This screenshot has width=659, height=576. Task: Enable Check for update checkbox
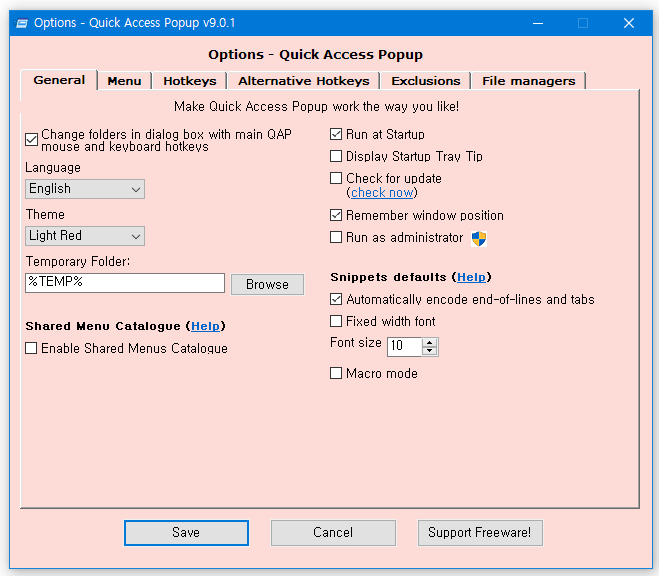[x=336, y=178]
